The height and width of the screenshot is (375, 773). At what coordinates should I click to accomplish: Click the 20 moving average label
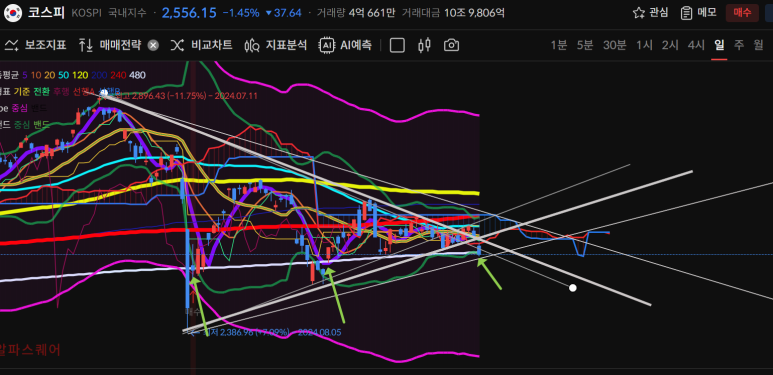point(50,75)
